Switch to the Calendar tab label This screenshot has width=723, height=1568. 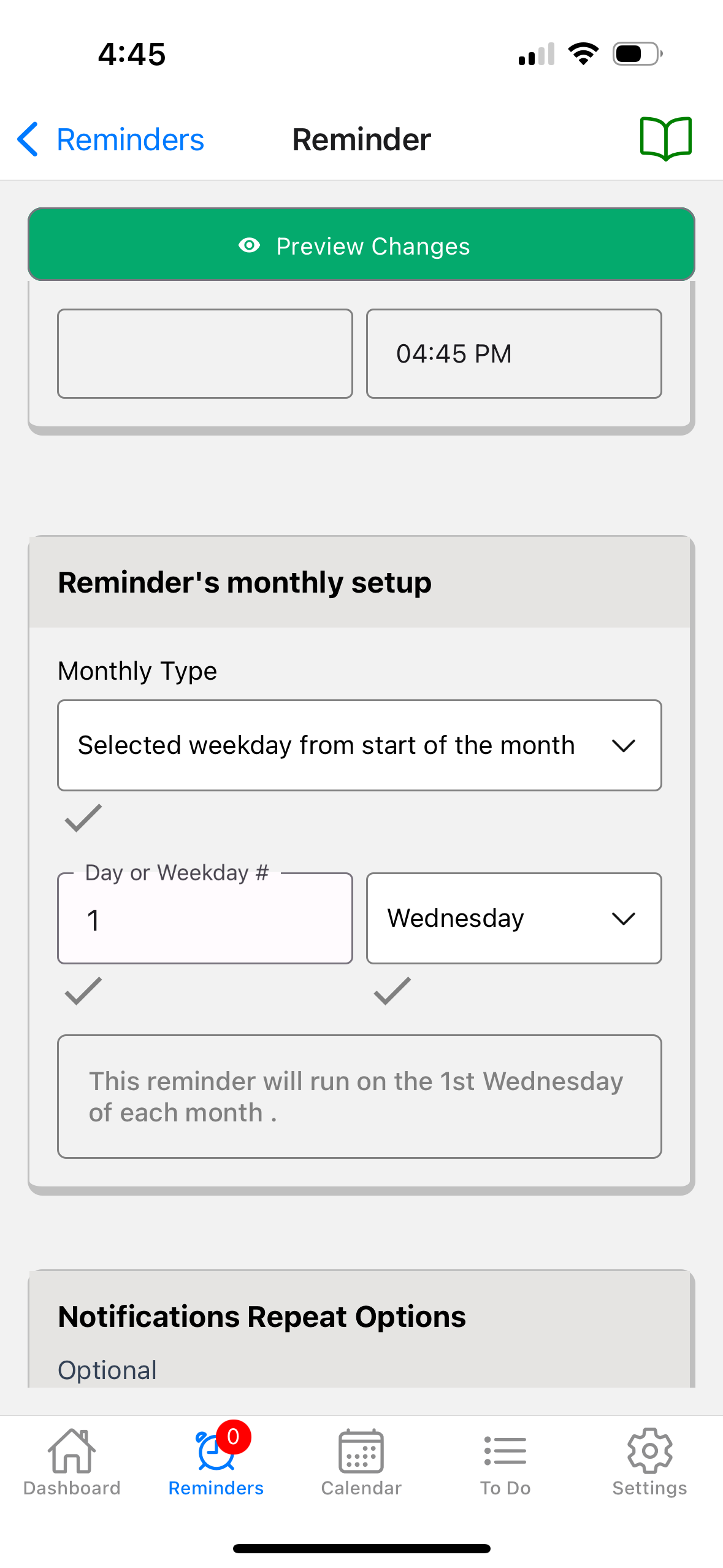[361, 1488]
